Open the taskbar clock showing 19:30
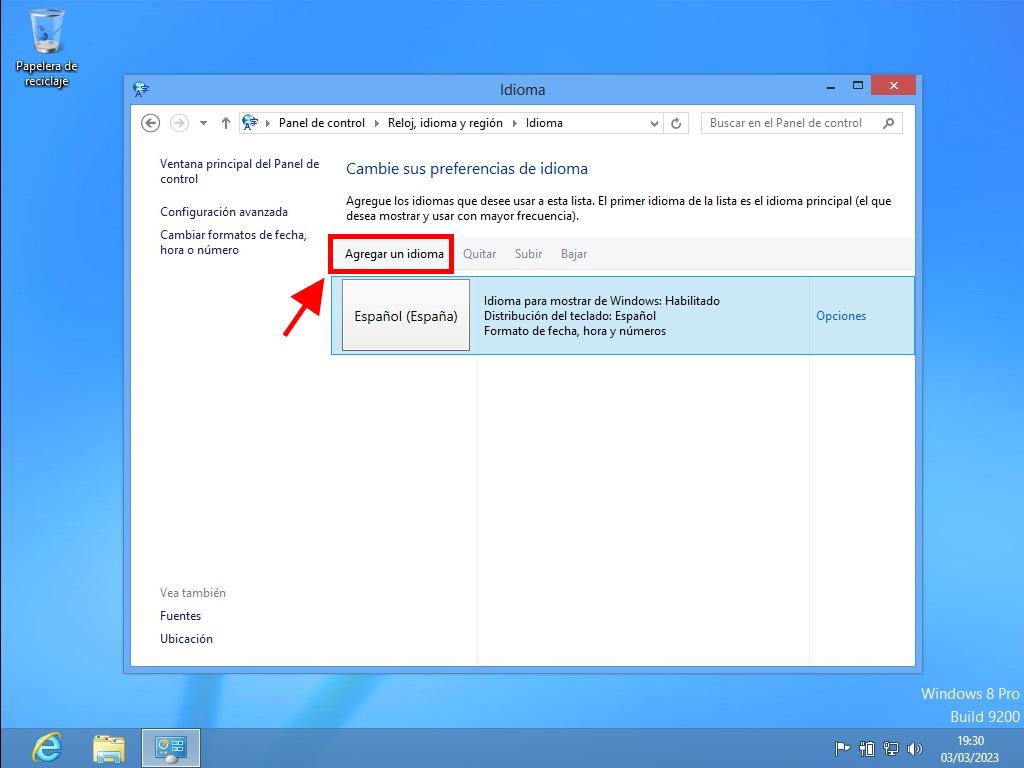Image resolution: width=1024 pixels, height=768 pixels. [970, 748]
